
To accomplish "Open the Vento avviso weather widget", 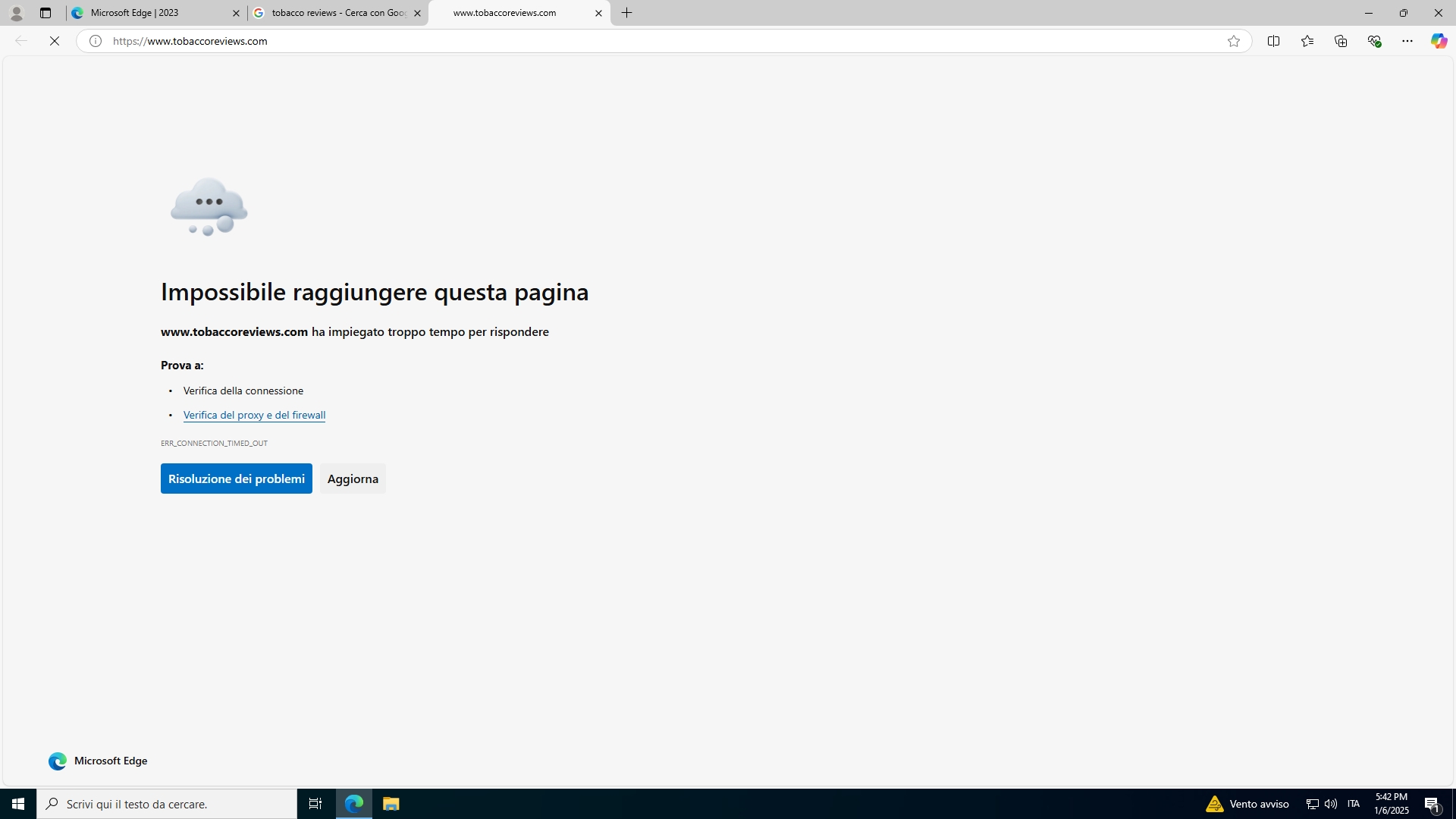I will click(1247, 804).
